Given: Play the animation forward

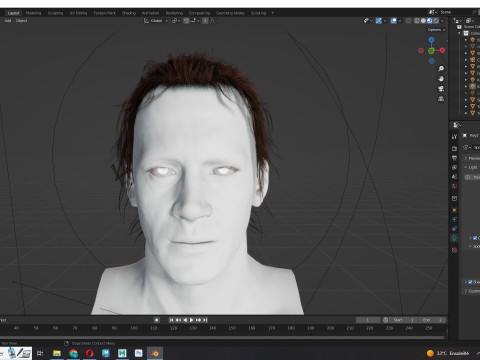Looking at the screenshot, I should pyautogui.click(x=192, y=320).
